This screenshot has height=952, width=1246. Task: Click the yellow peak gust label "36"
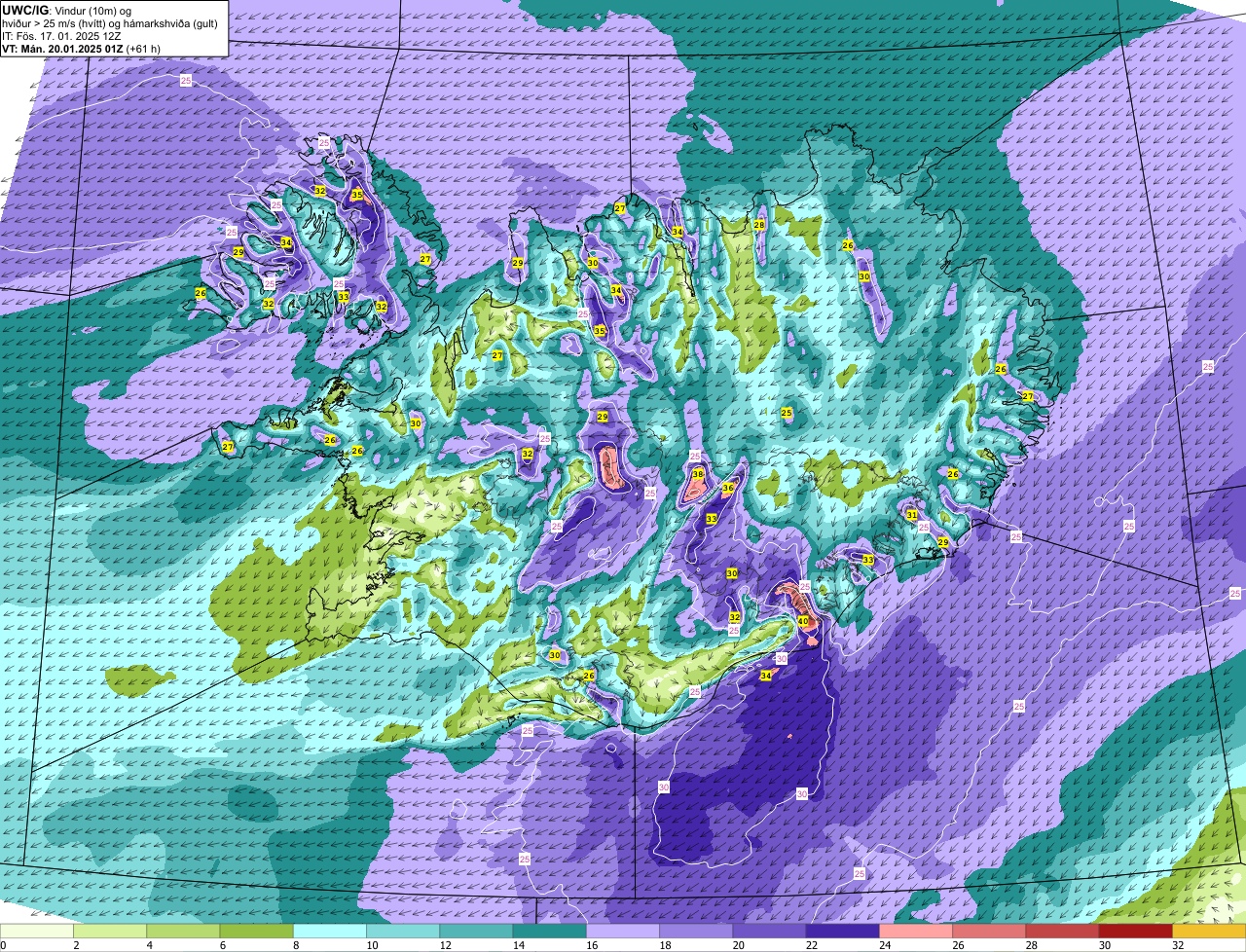[727, 488]
